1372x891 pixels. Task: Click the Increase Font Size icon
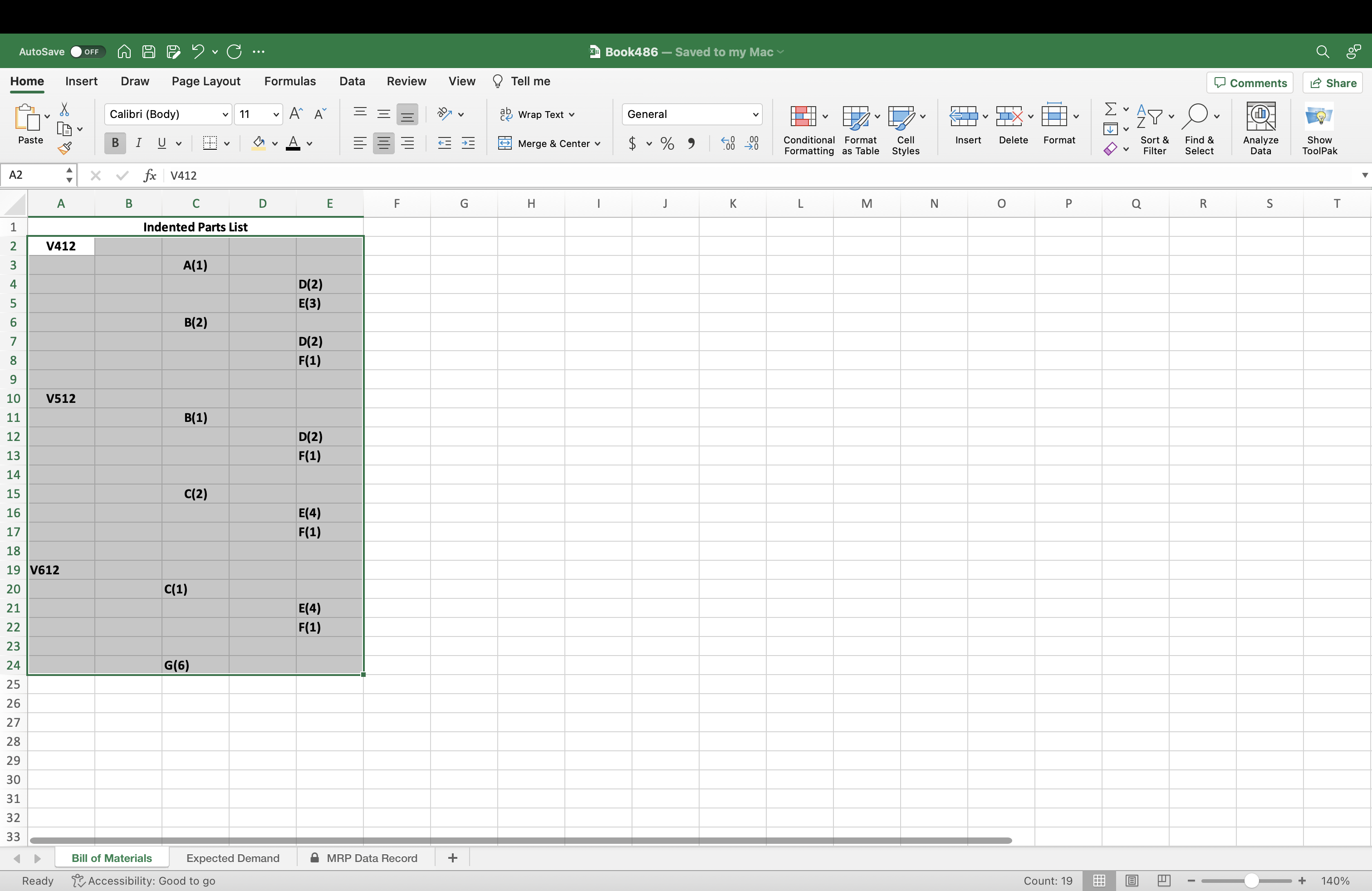(296, 113)
